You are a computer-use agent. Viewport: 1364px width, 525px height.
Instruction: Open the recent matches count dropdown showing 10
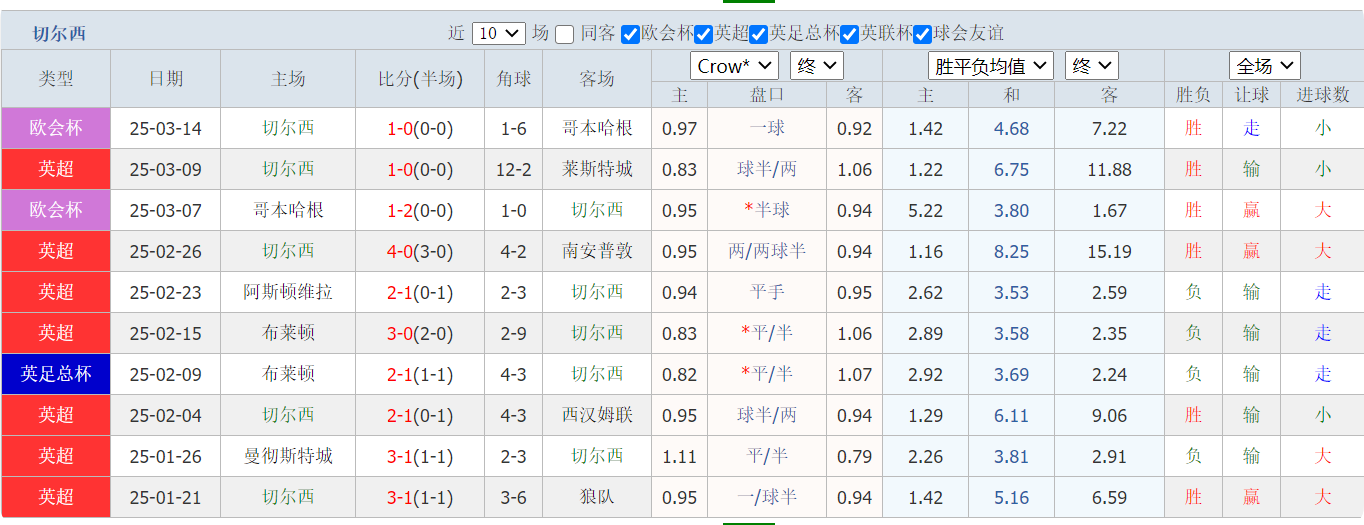tap(498, 33)
